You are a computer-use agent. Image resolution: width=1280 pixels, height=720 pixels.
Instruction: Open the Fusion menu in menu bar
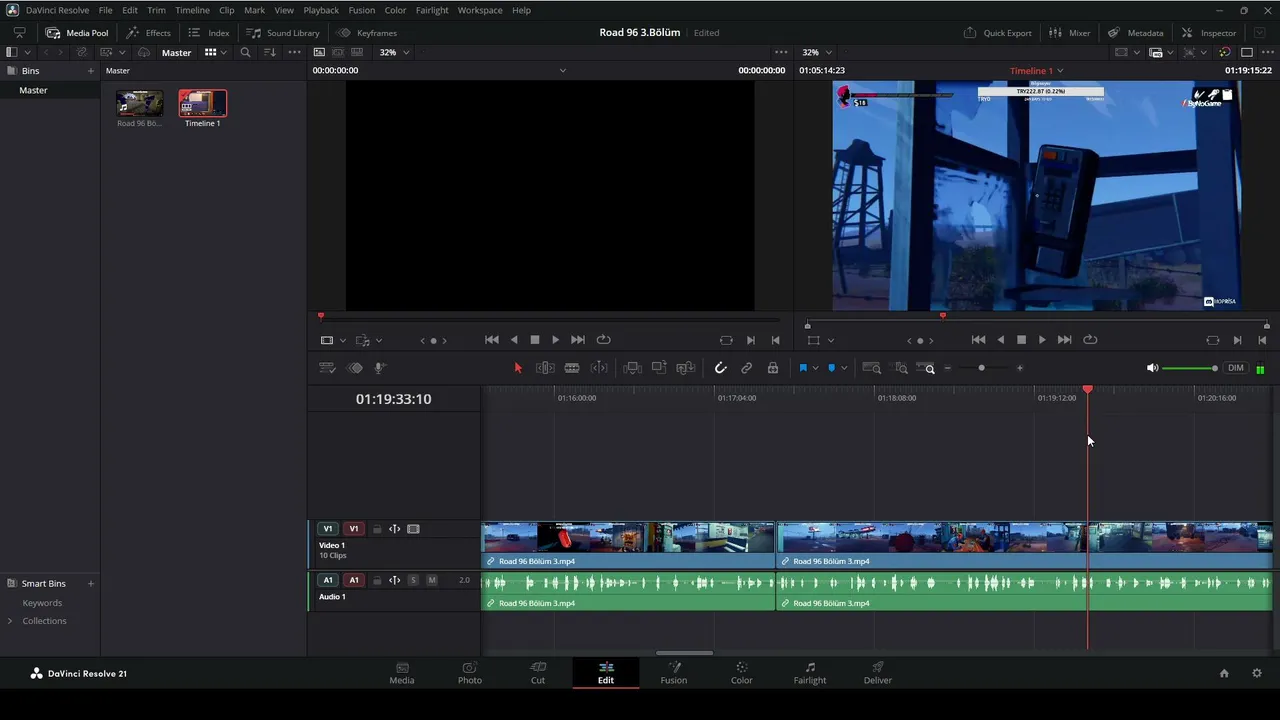coord(362,10)
